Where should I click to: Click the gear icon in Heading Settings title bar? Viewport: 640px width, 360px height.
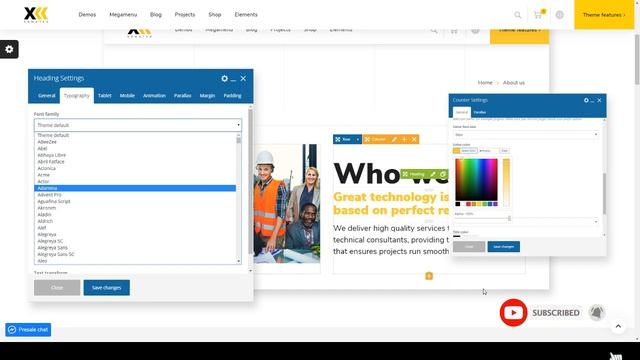(224, 78)
